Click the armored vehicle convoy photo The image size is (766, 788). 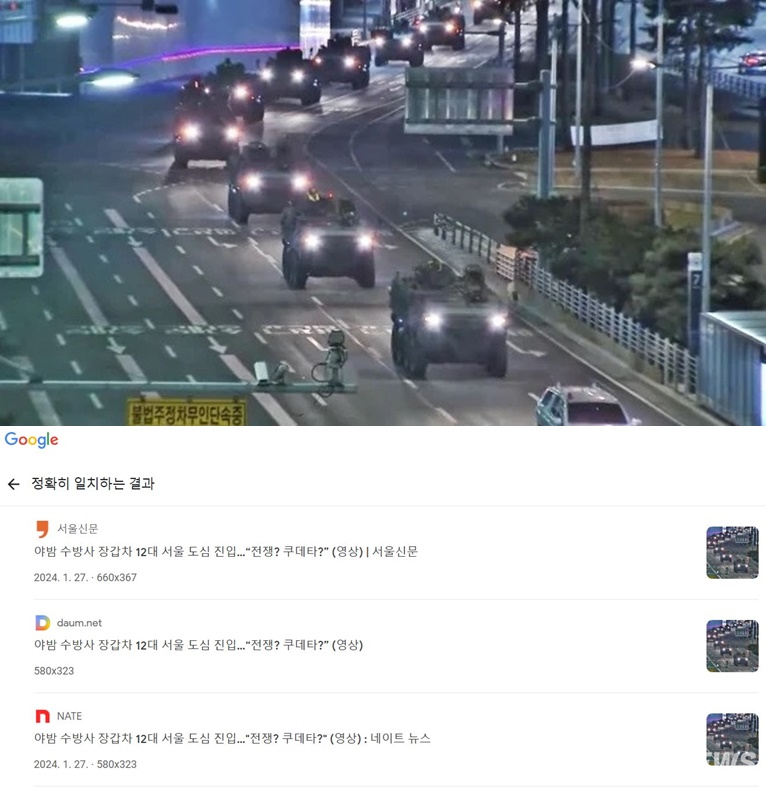pyautogui.click(x=383, y=213)
